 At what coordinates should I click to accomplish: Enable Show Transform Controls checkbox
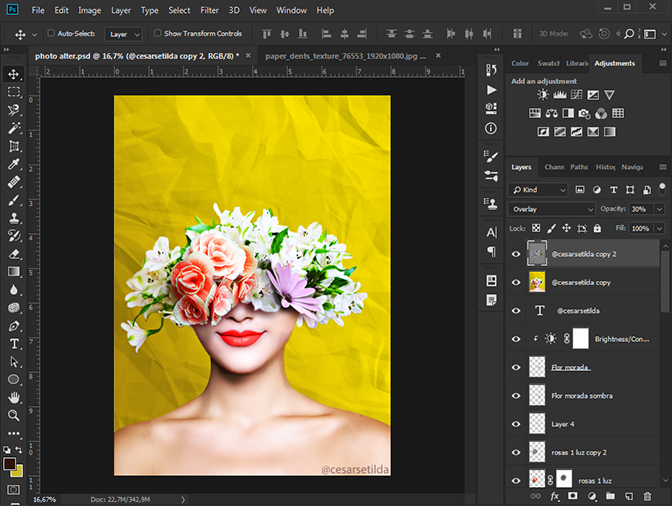coord(157,33)
